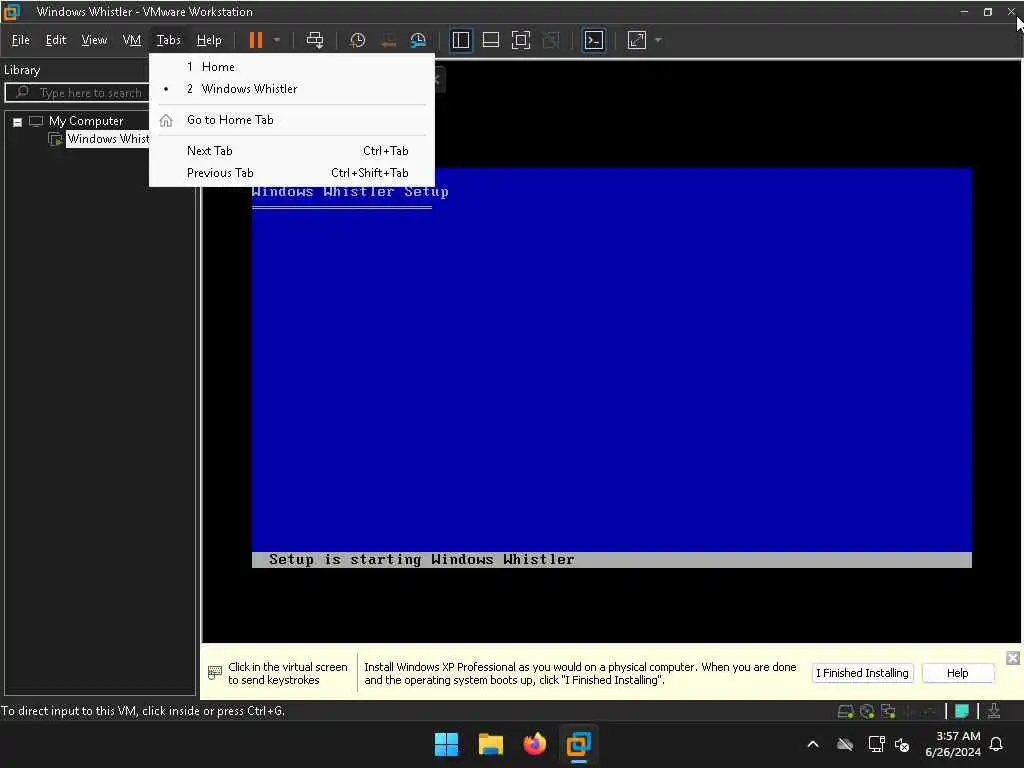Close the open Tabs menu
The width and height of the screenshot is (1024, 768).
coord(168,40)
